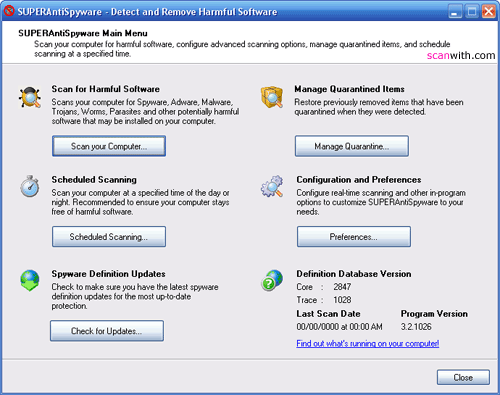Click the scanwith.com watermark text
This screenshot has width=500, height=395.
(x=461, y=55)
